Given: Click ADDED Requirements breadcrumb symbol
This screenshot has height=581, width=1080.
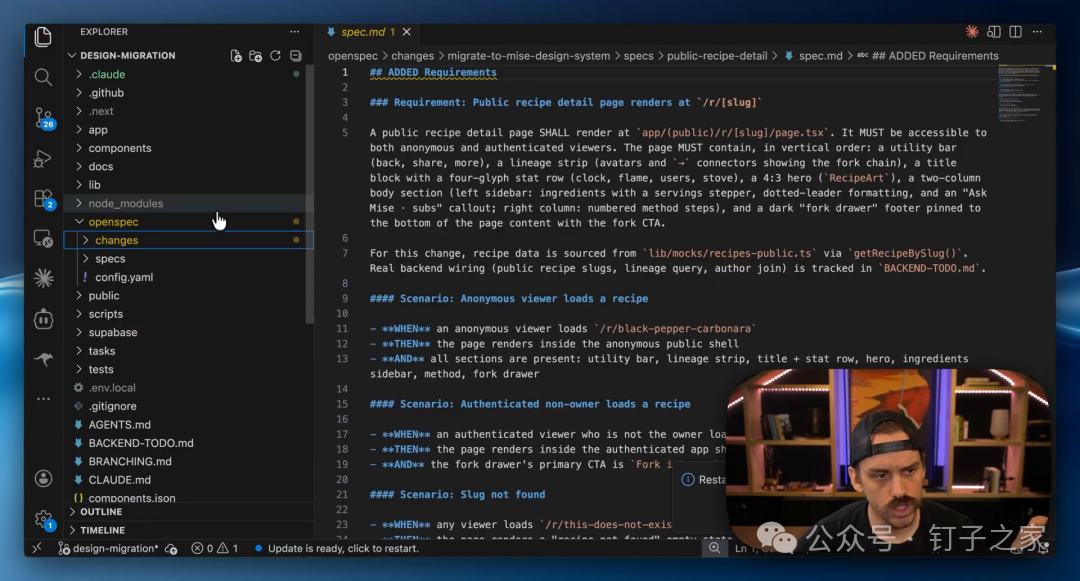Looking at the screenshot, I should (935, 56).
